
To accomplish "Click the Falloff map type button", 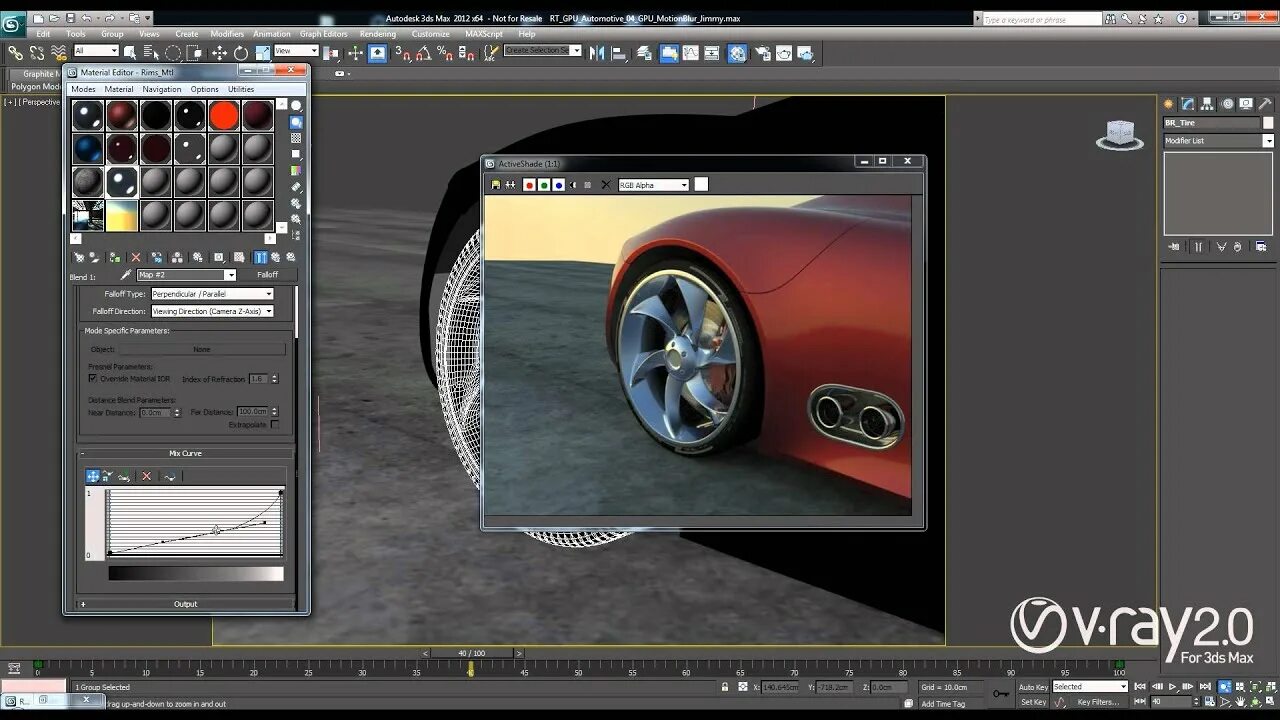I will 267,275.
